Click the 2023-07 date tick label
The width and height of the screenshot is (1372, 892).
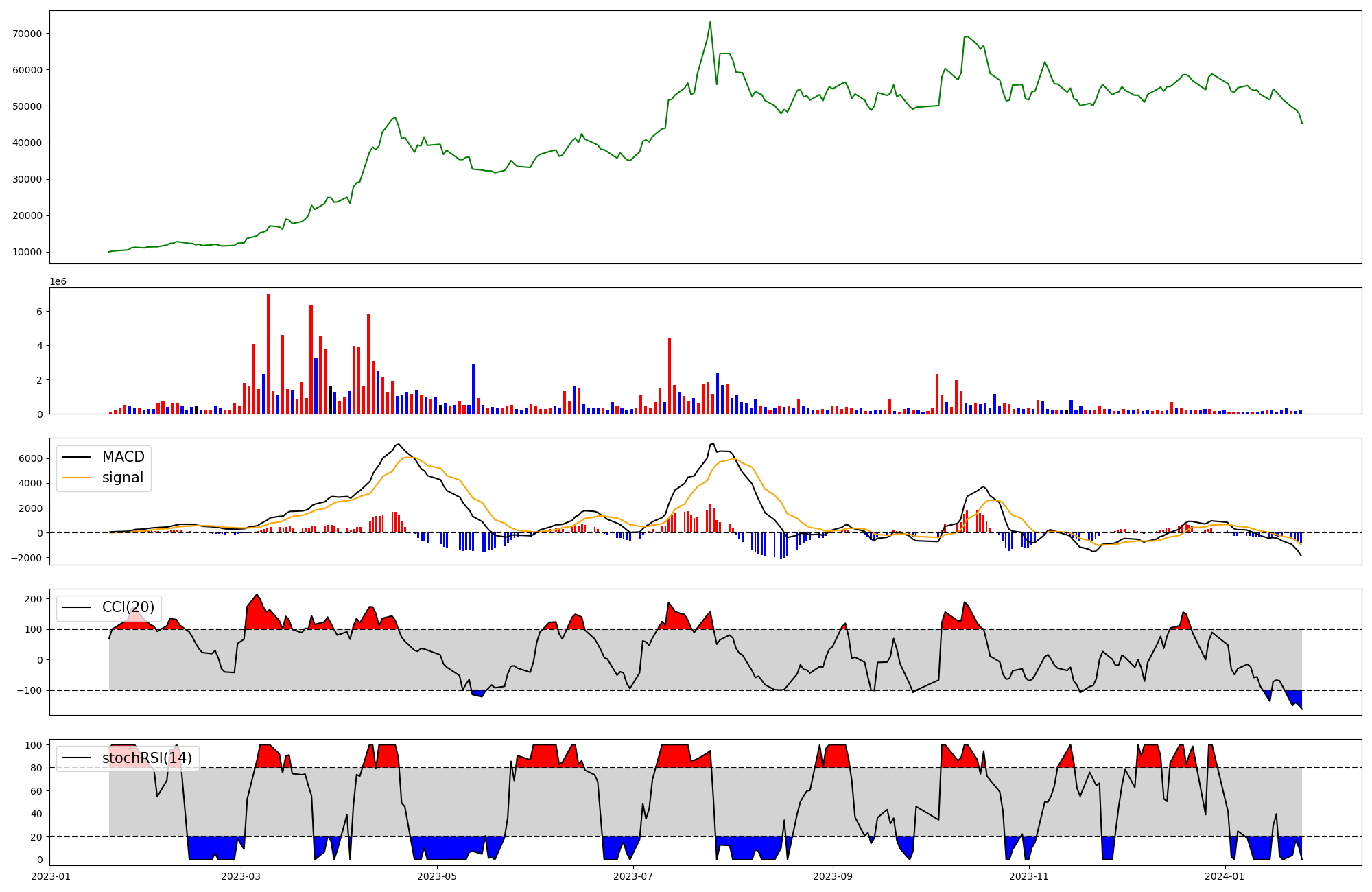632,876
